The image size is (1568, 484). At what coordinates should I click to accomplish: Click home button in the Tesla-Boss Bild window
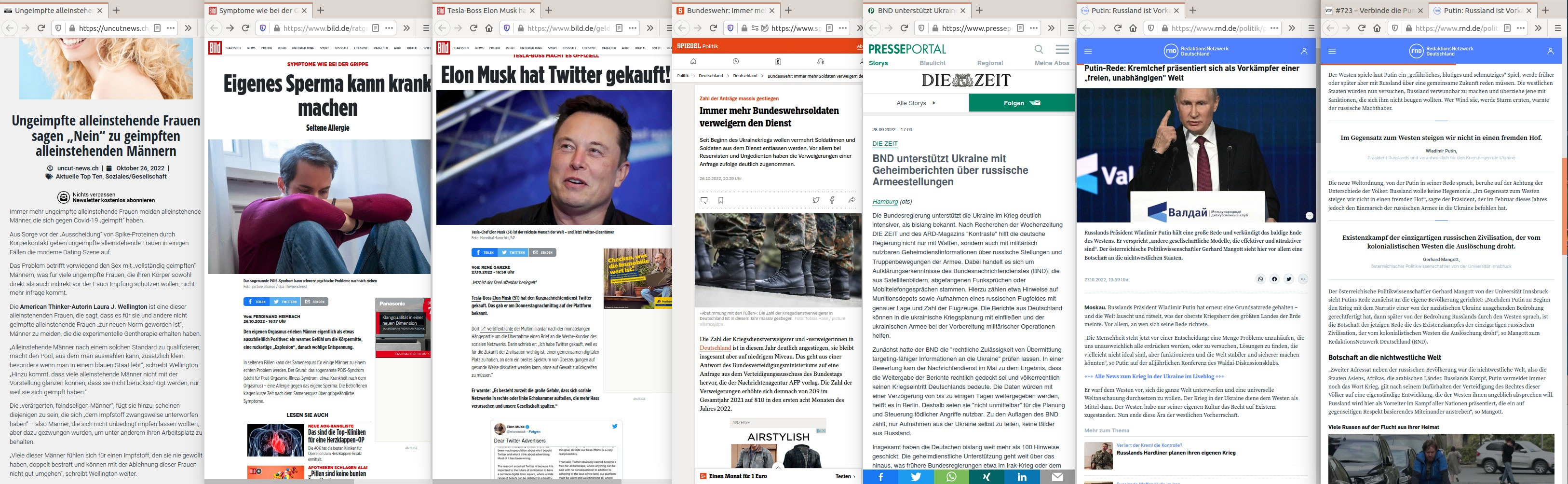pos(489,28)
